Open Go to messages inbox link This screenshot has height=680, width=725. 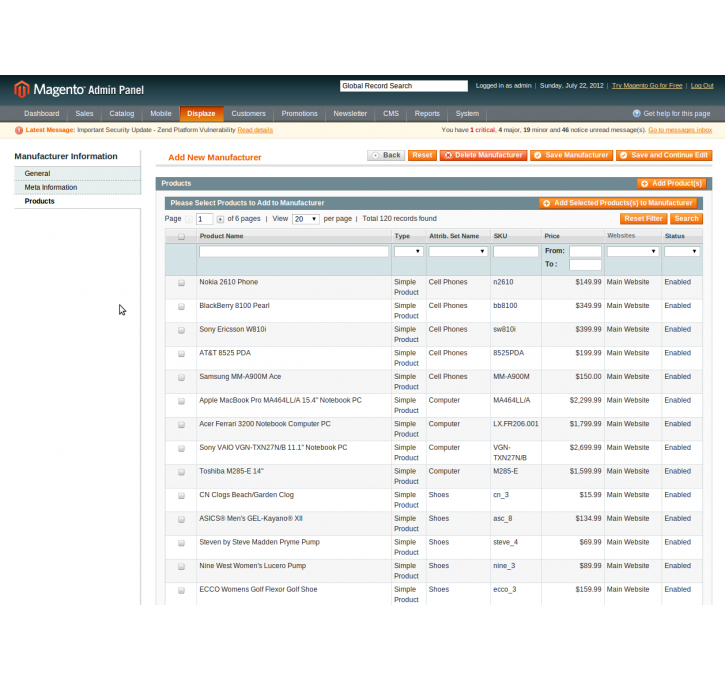click(680, 130)
